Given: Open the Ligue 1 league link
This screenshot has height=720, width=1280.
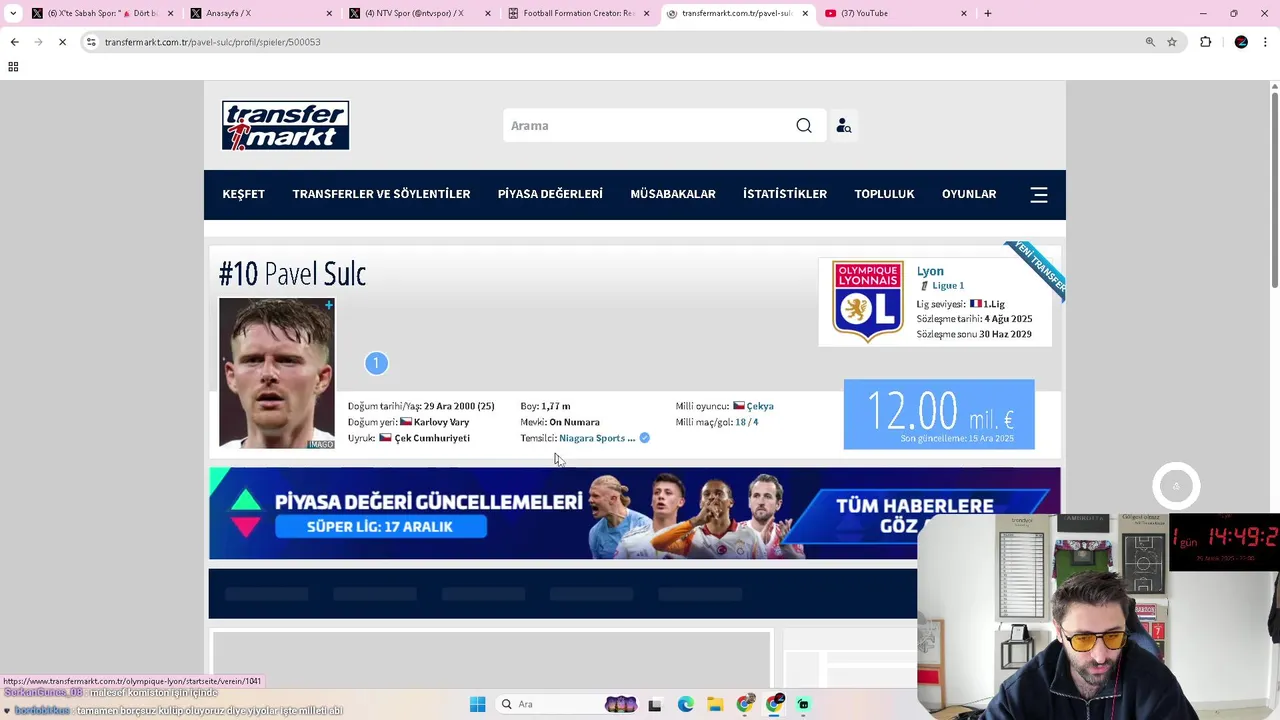Looking at the screenshot, I should 948,286.
